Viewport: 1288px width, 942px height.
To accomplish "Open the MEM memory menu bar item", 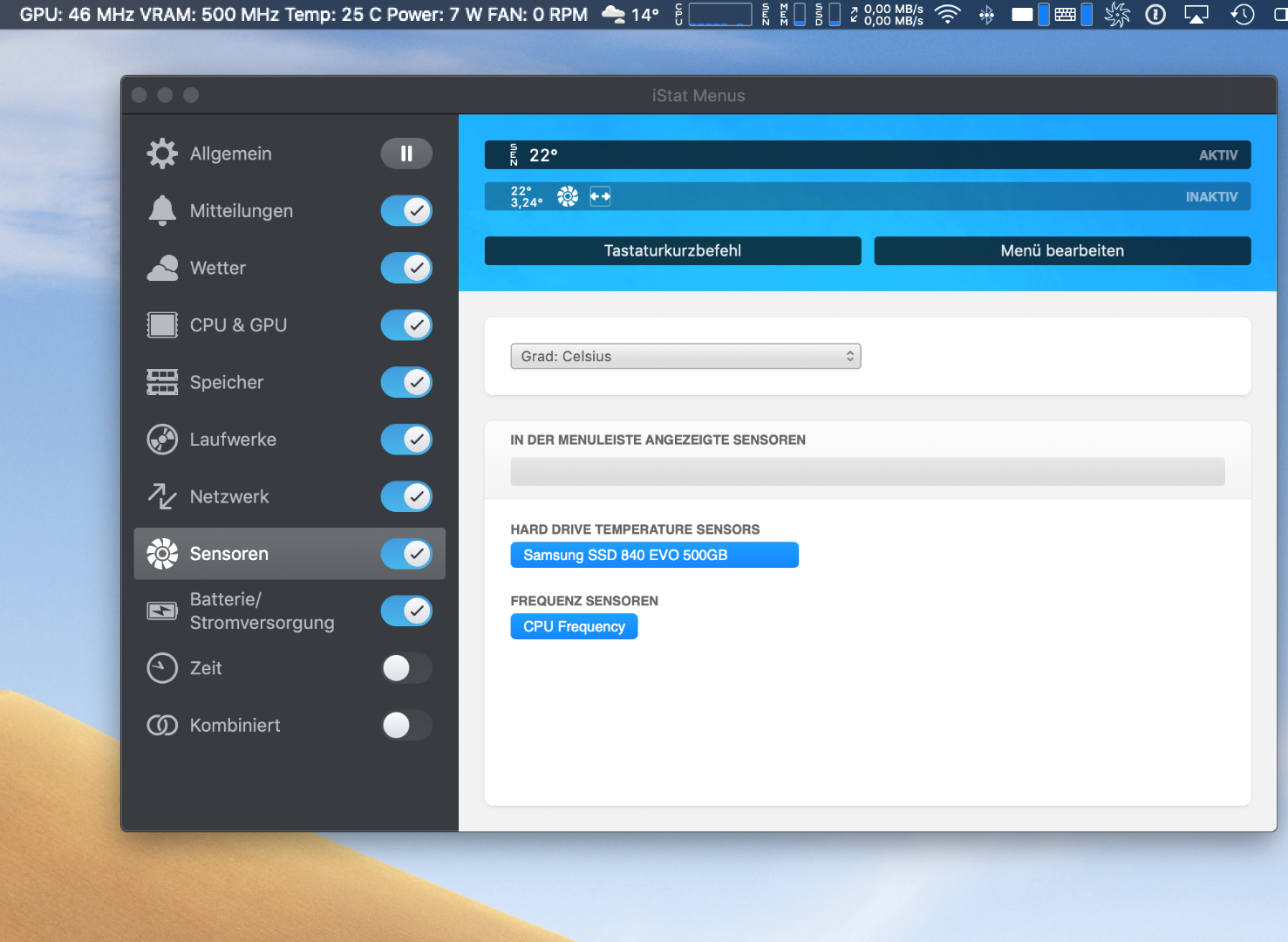I will [x=792, y=14].
